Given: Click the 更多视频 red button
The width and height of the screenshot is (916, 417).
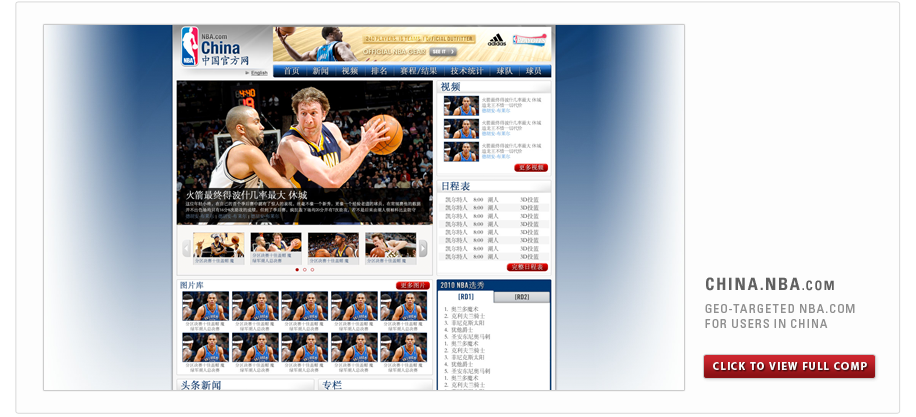Looking at the screenshot, I should [530, 168].
